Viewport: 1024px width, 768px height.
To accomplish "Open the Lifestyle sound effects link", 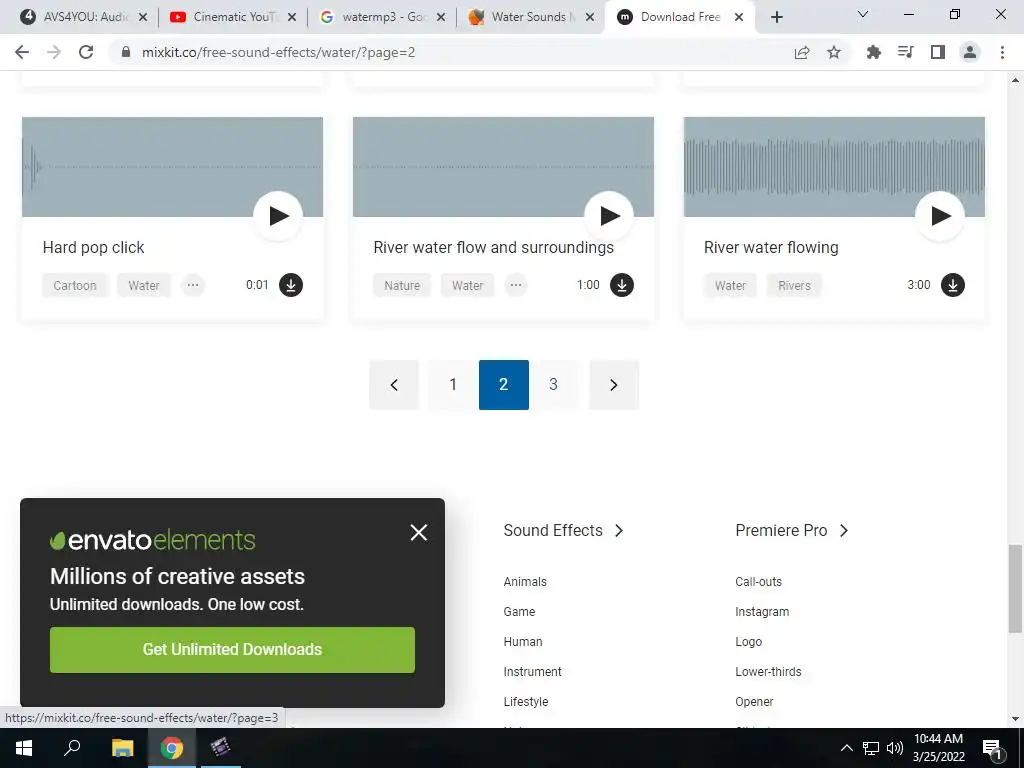I will pyautogui.click(x=526, y=702).
